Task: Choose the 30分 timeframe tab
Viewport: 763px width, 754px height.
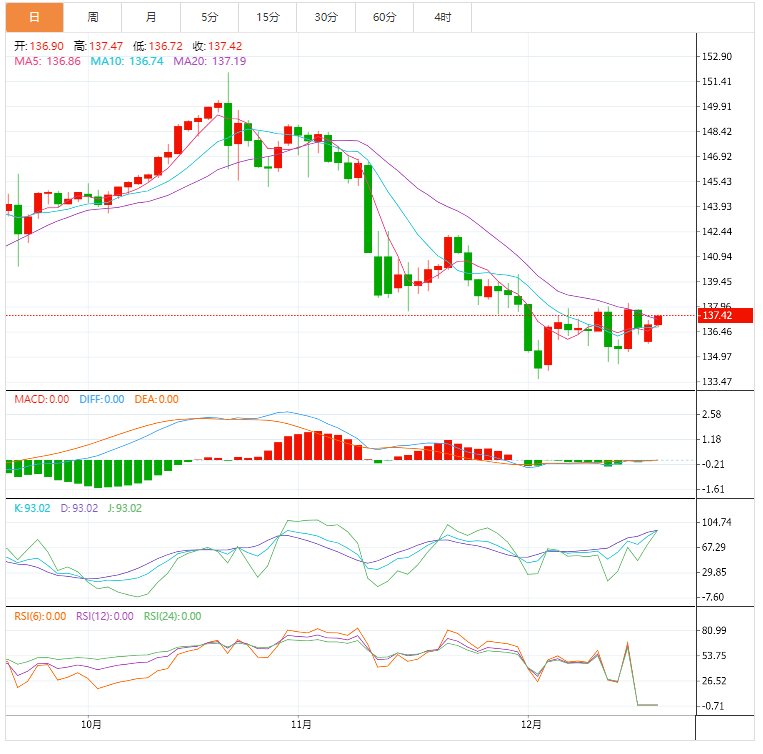Action: 326,17
